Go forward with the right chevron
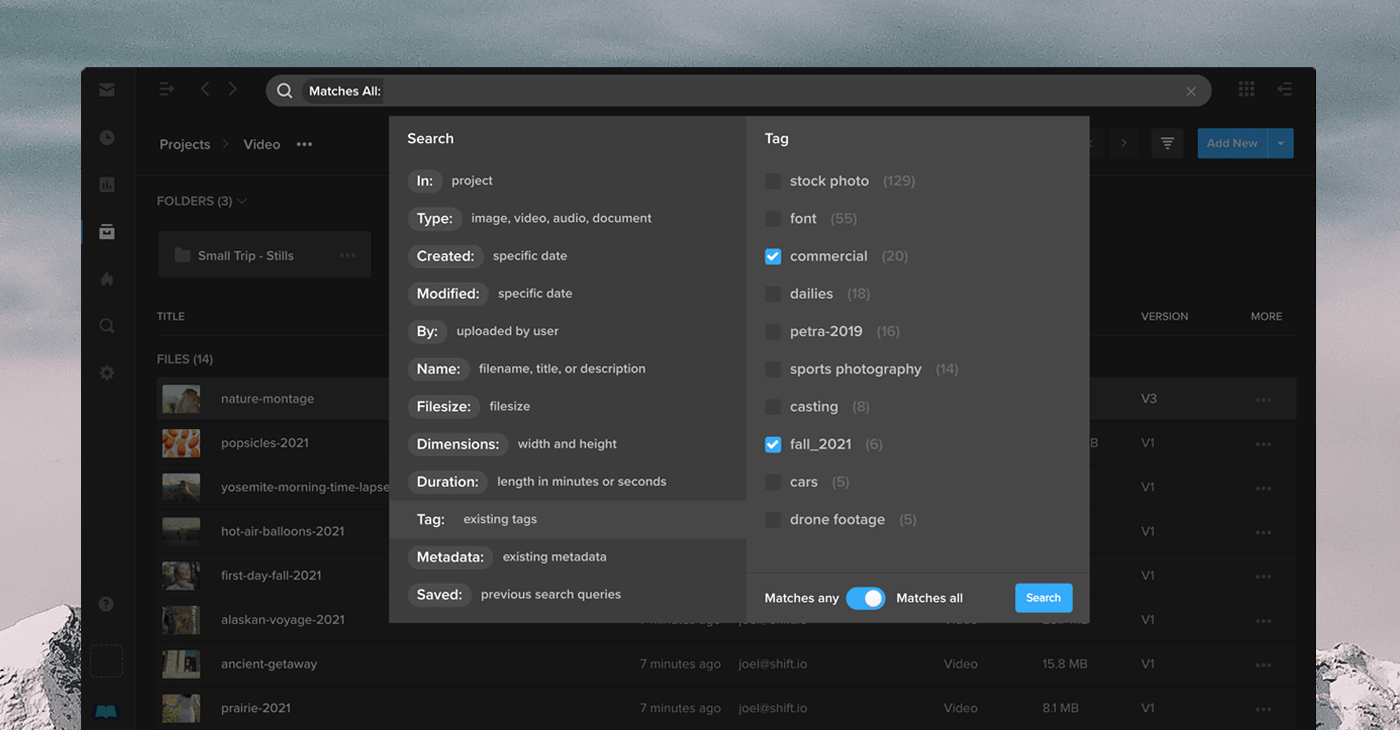This screenshot has height=730, width=1400. tap(232, 89)
